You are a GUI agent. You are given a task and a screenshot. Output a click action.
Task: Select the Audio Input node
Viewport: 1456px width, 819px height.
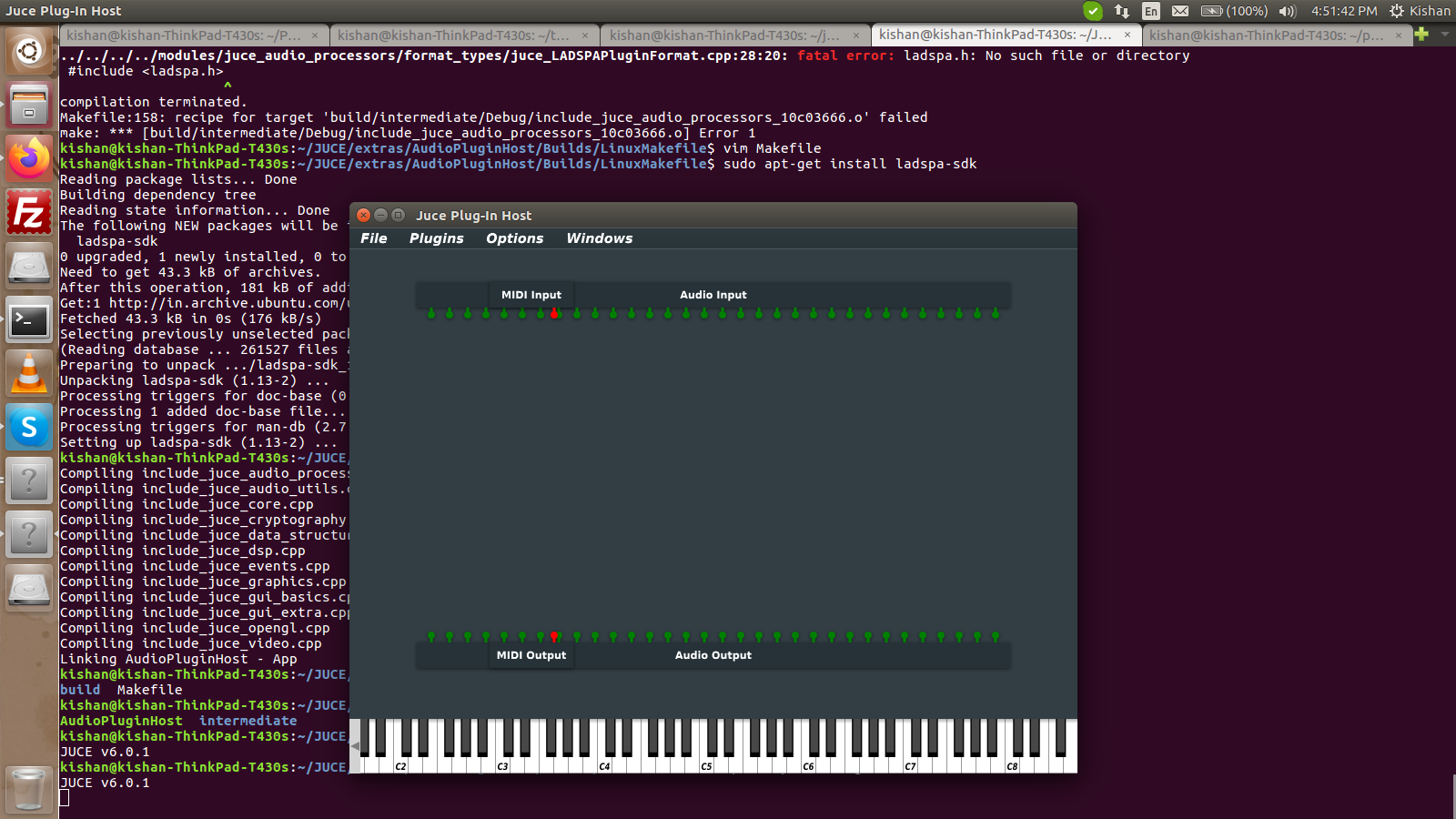713,295
